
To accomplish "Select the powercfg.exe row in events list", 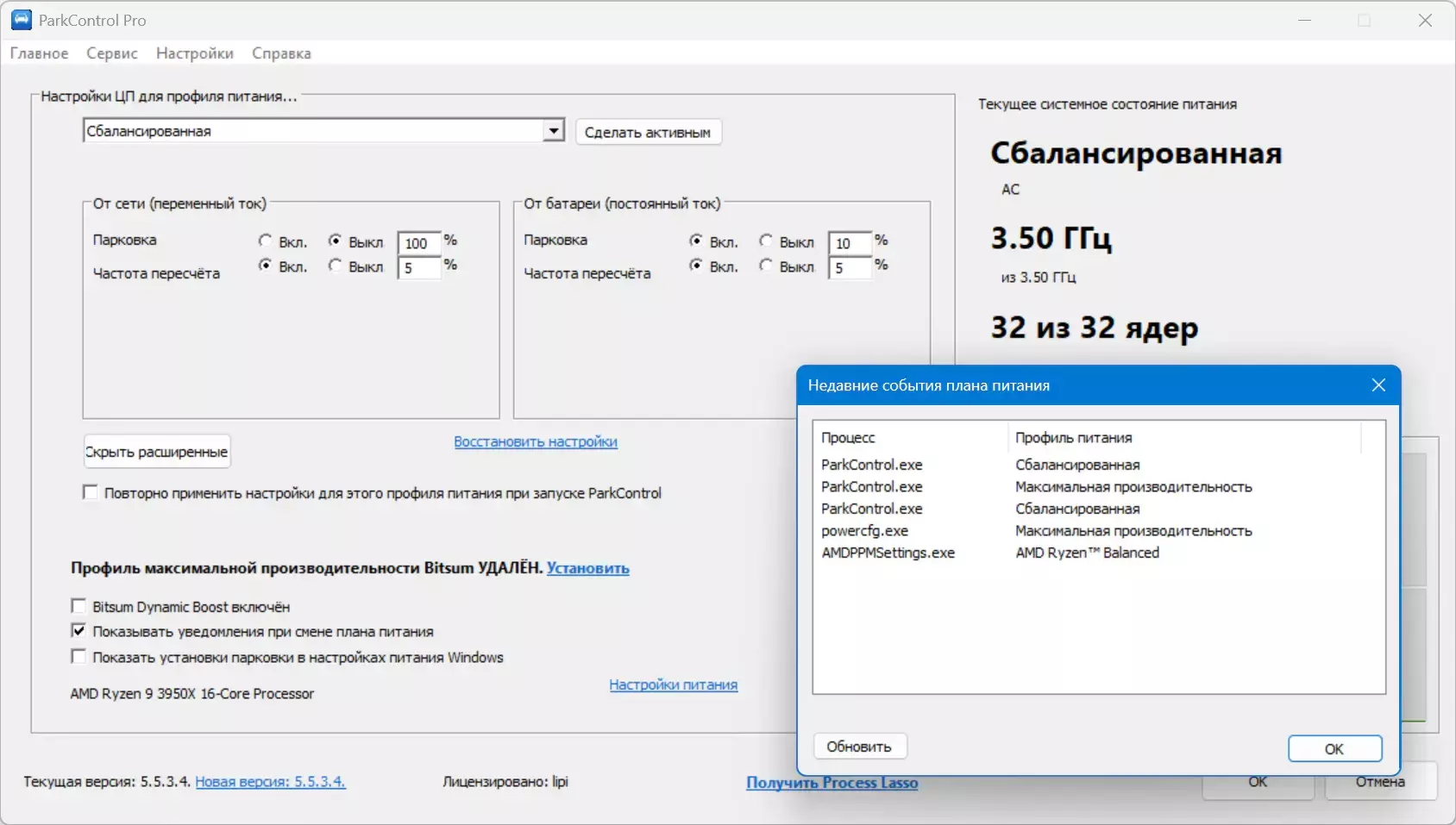I will tap(864, 531).
